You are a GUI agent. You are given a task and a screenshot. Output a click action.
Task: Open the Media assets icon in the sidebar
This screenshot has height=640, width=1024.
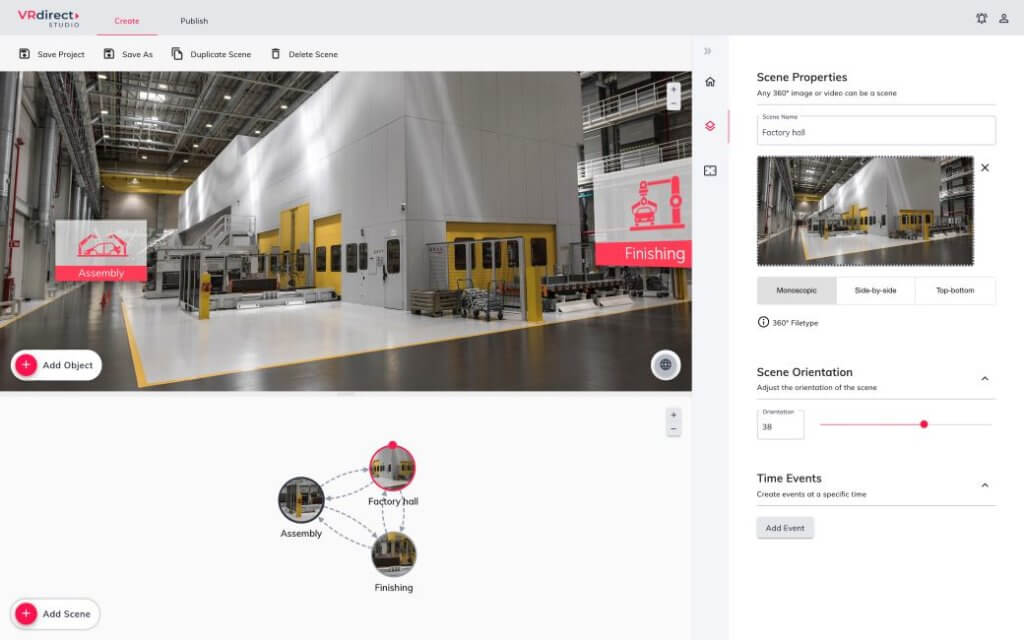[710, 170]
